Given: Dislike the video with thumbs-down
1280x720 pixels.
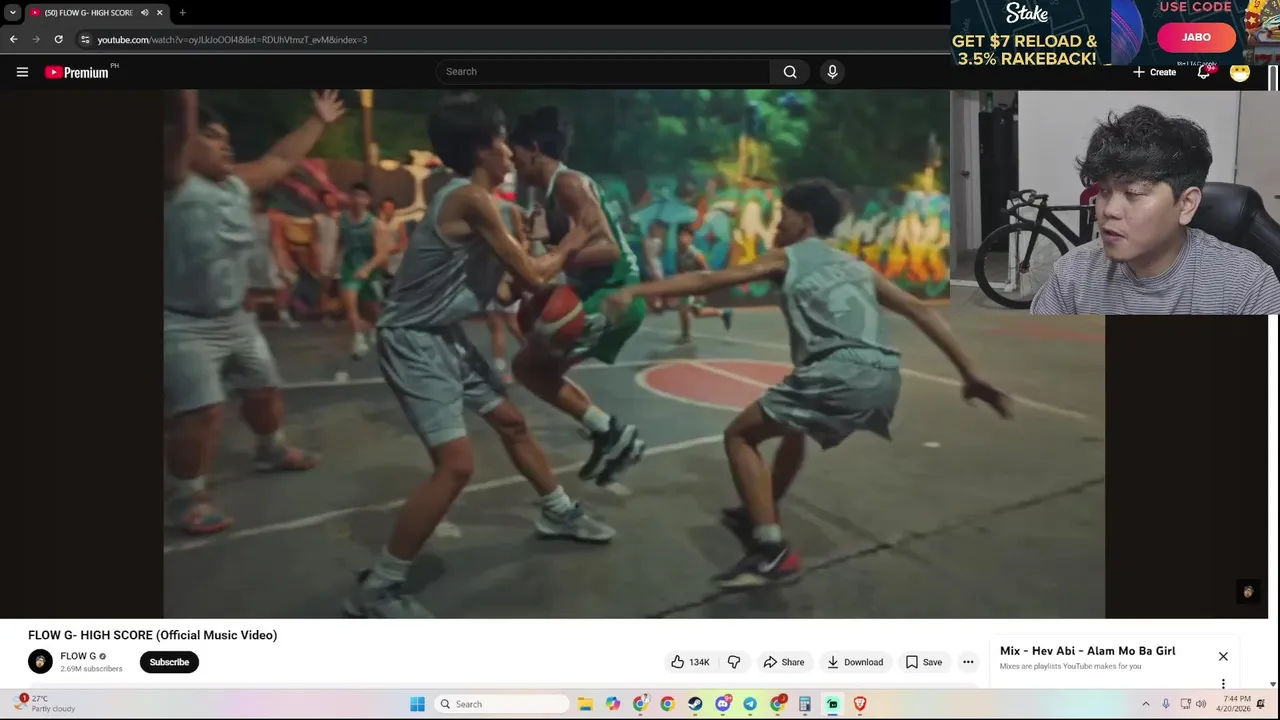Looking at the screenshot, I should coord(734,662).
